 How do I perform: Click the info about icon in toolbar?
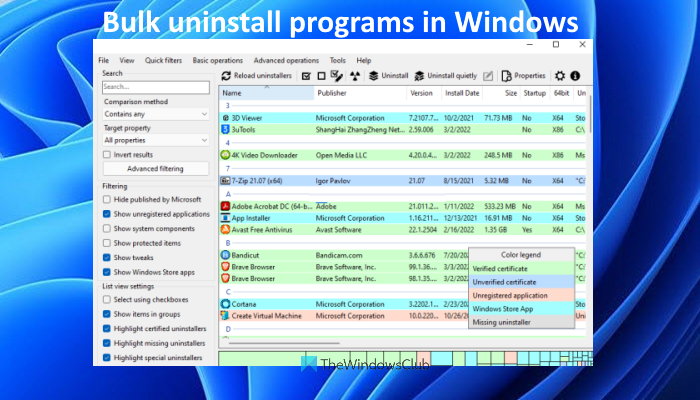pyautogui.click(x=575, y=76)
